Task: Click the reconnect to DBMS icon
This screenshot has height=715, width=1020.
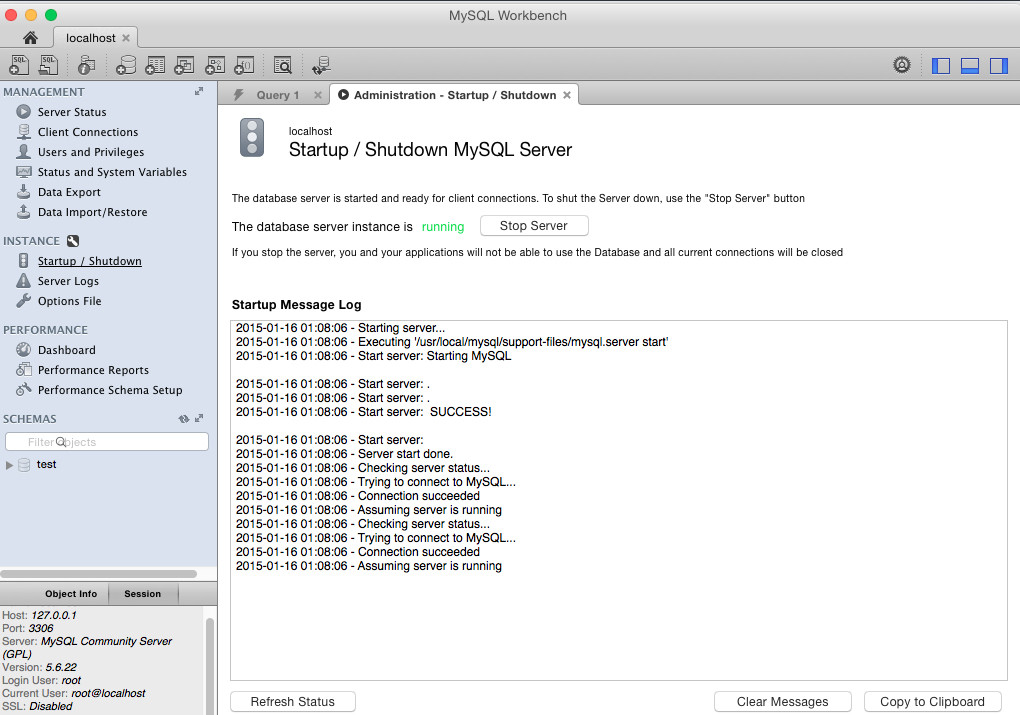Action: pyautogui.click(x=321, y=66)
